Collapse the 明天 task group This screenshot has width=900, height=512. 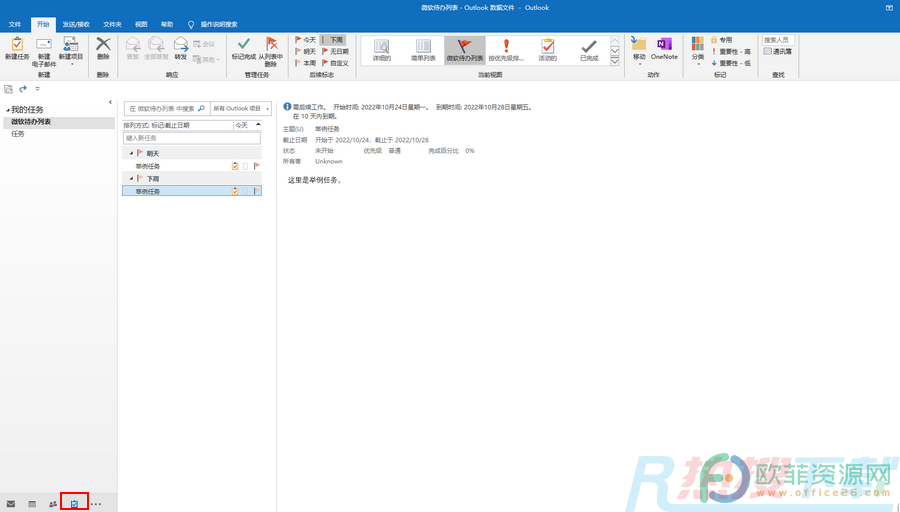(131, 153)
